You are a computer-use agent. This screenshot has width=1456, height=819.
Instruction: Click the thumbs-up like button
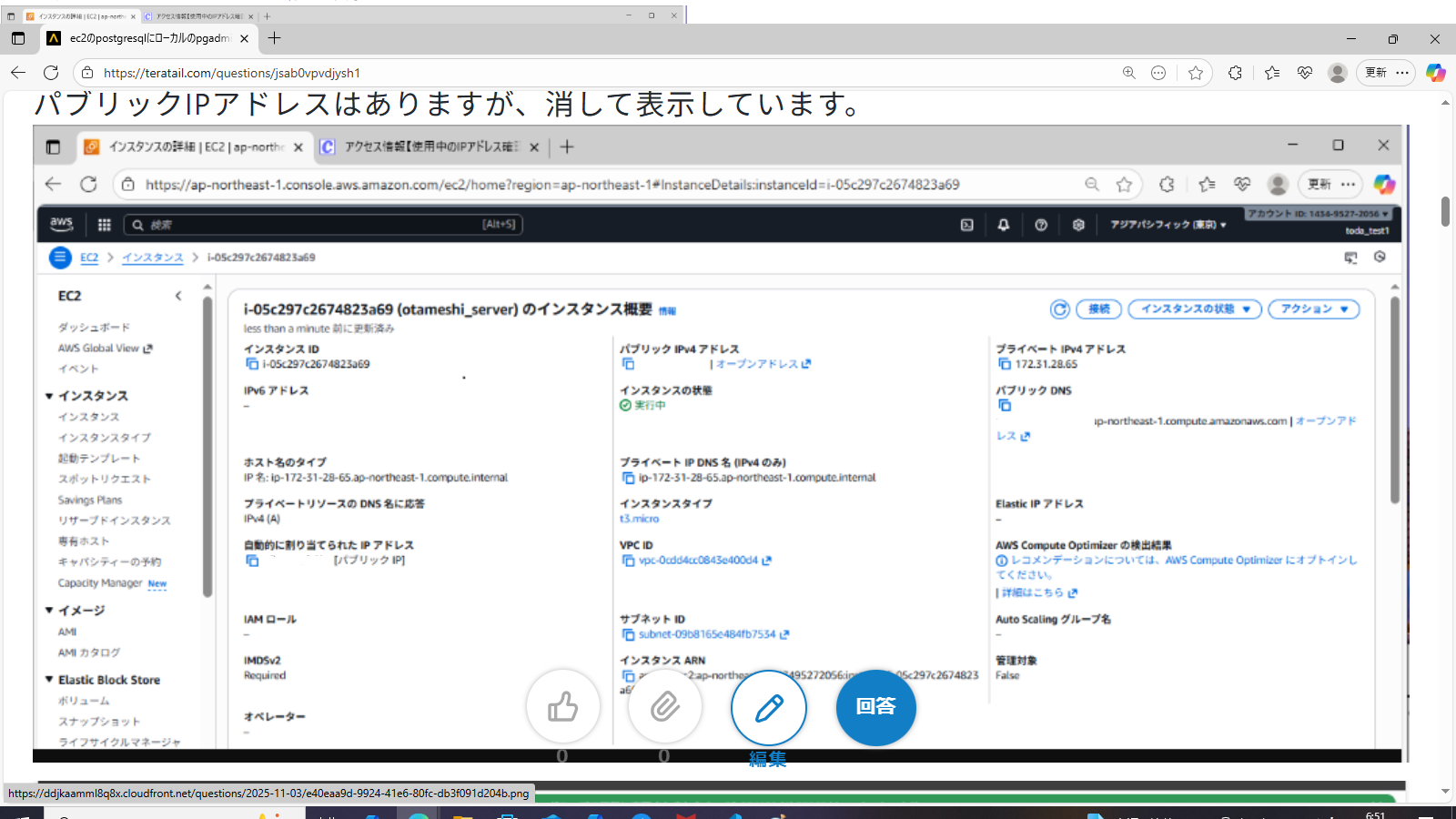pyautogui.click(x=563, y=707)
